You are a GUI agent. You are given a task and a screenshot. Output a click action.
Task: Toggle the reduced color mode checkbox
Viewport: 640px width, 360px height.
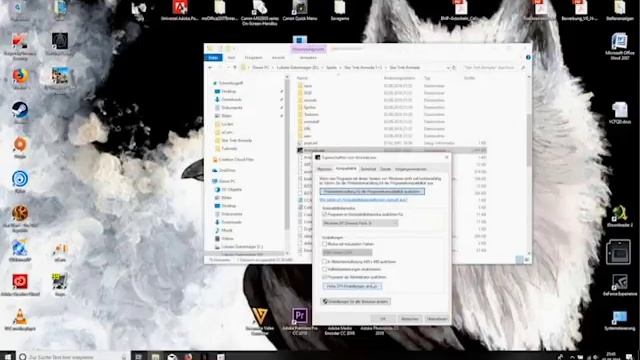pos(324,244)
